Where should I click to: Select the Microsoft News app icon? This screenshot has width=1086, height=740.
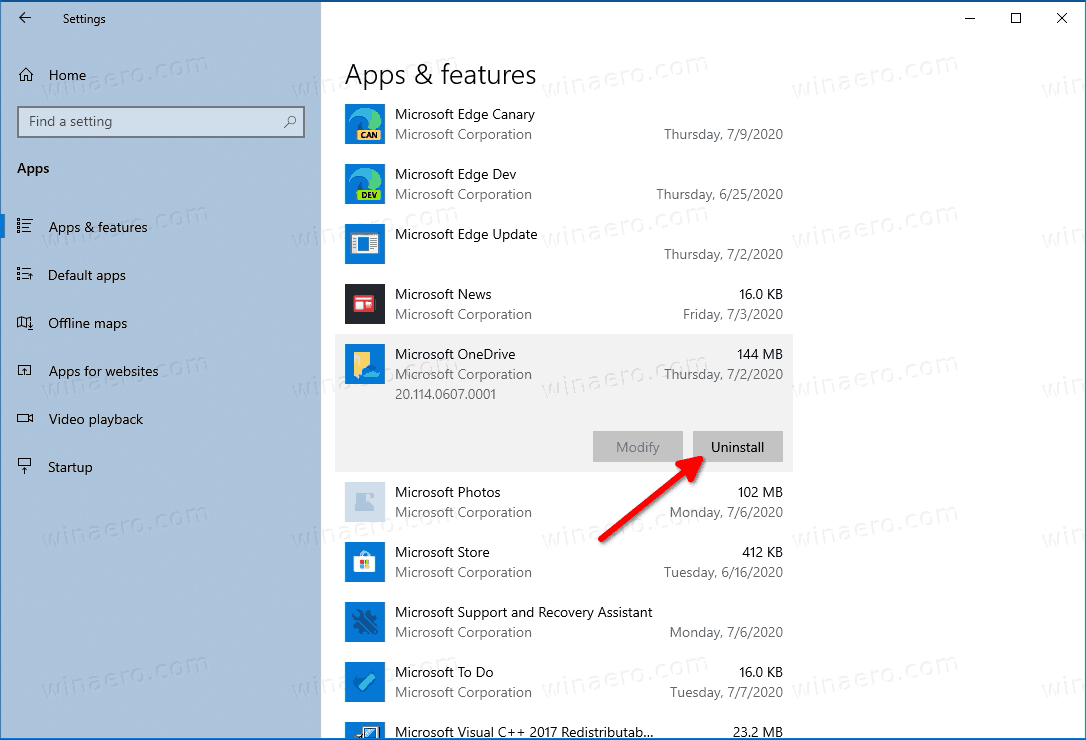365,304
